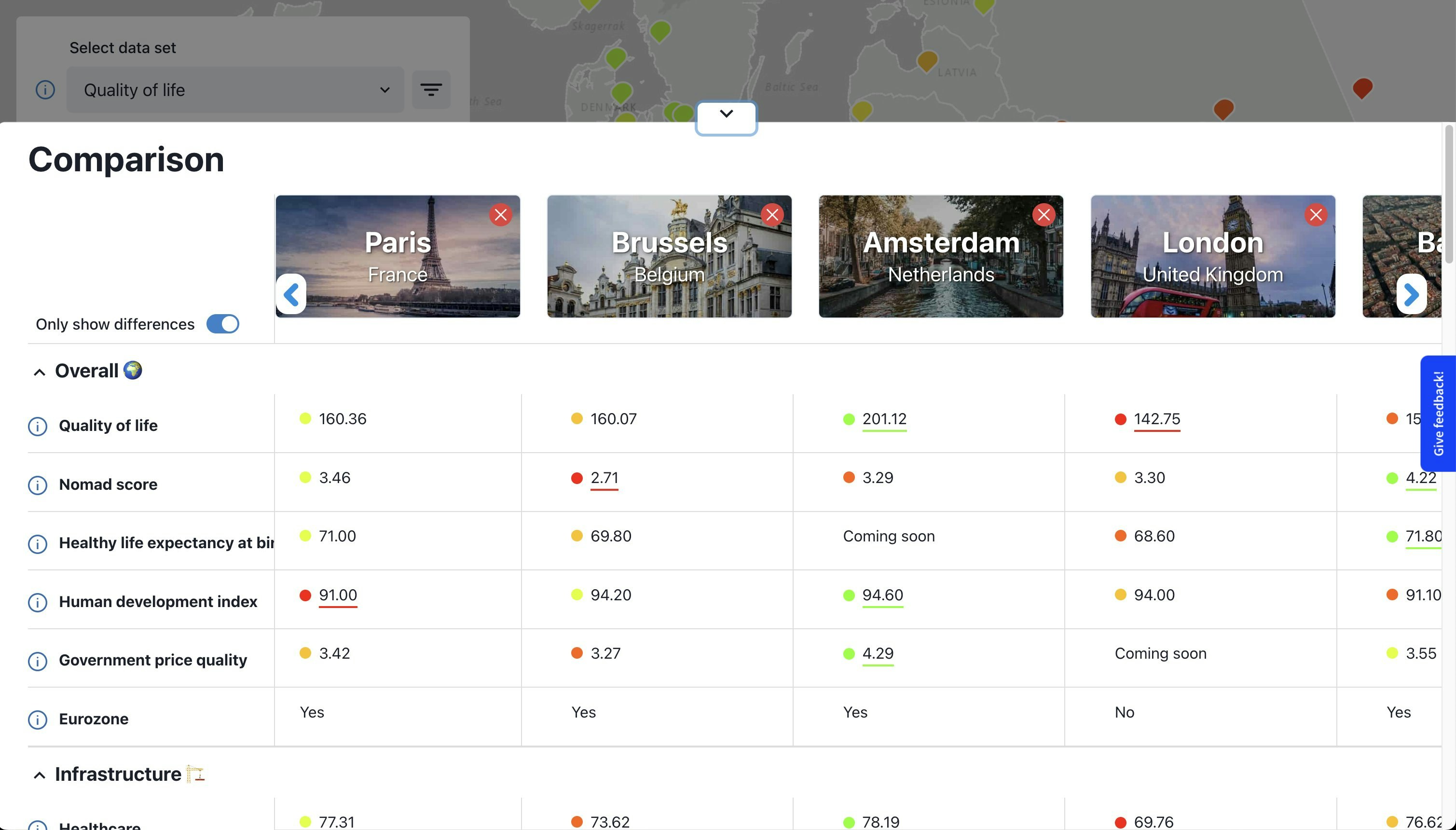This screenshot has height=830, width=1456.
Task: Remove Amsterdam from the comparison
Action: pyautogui.click(x=1044, y=215)
